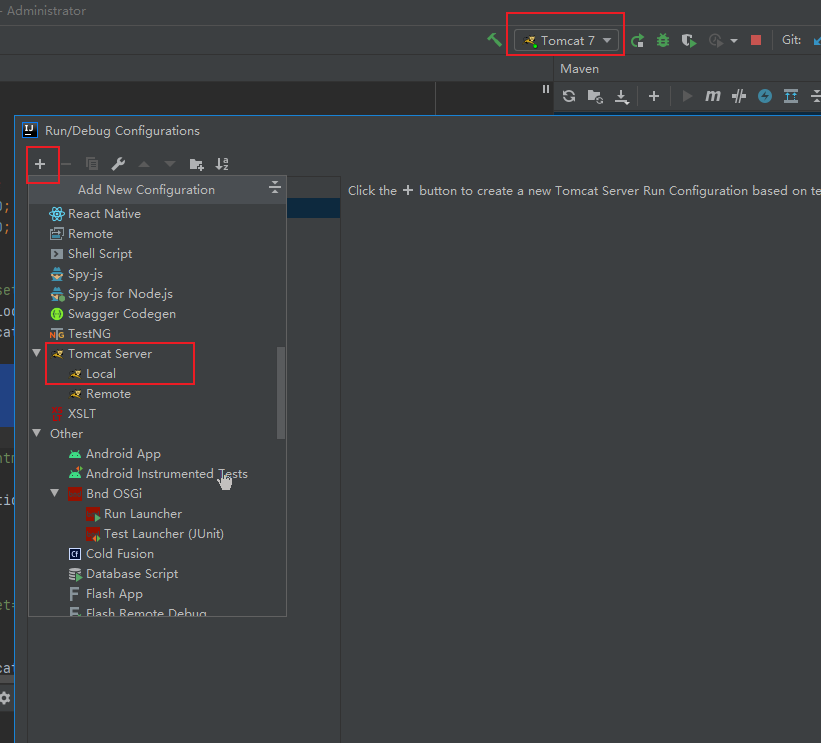Select Local under Tomcat Server

(100, 374)
